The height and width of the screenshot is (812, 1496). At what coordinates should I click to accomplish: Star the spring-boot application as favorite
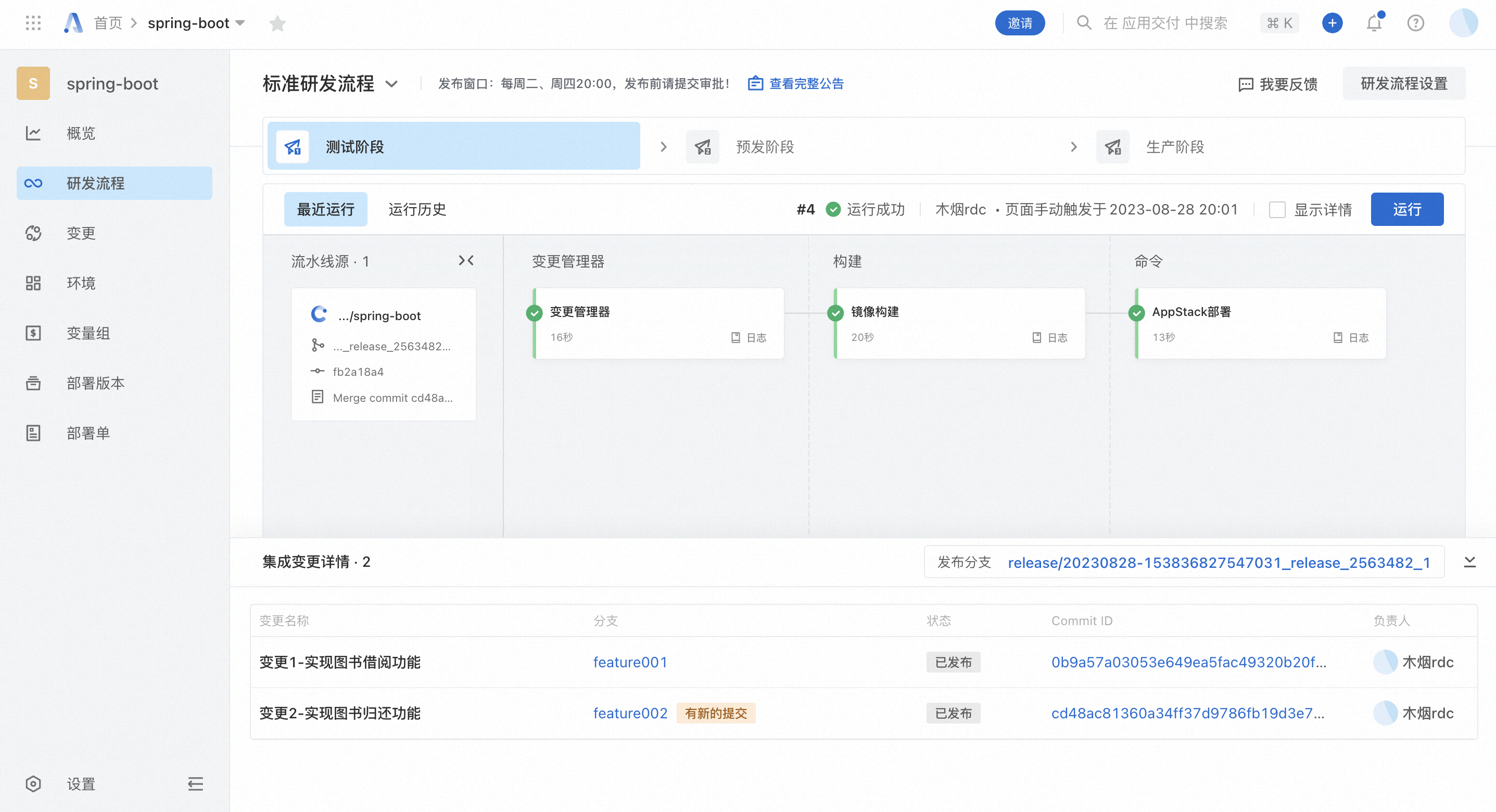[x=277, y=24]
